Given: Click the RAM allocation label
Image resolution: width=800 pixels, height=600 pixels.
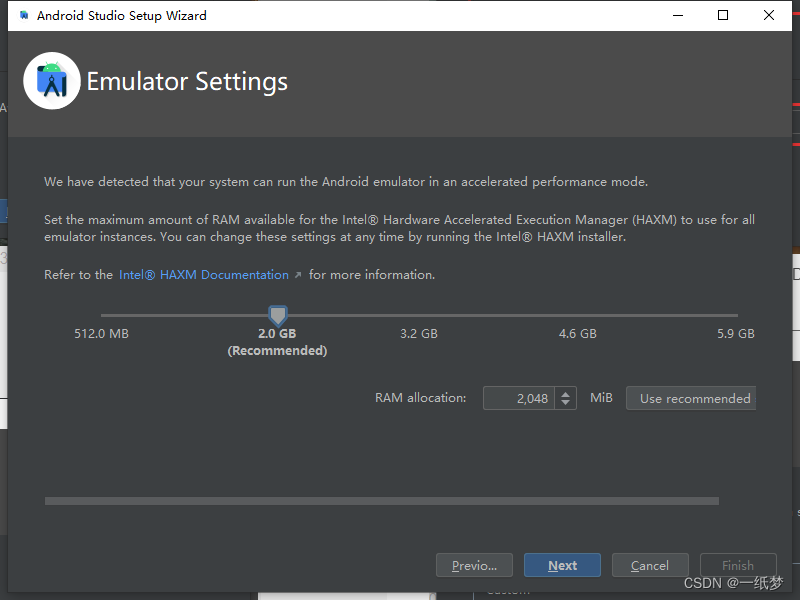Looking at the screenshot, I should [x=420, y=397].
